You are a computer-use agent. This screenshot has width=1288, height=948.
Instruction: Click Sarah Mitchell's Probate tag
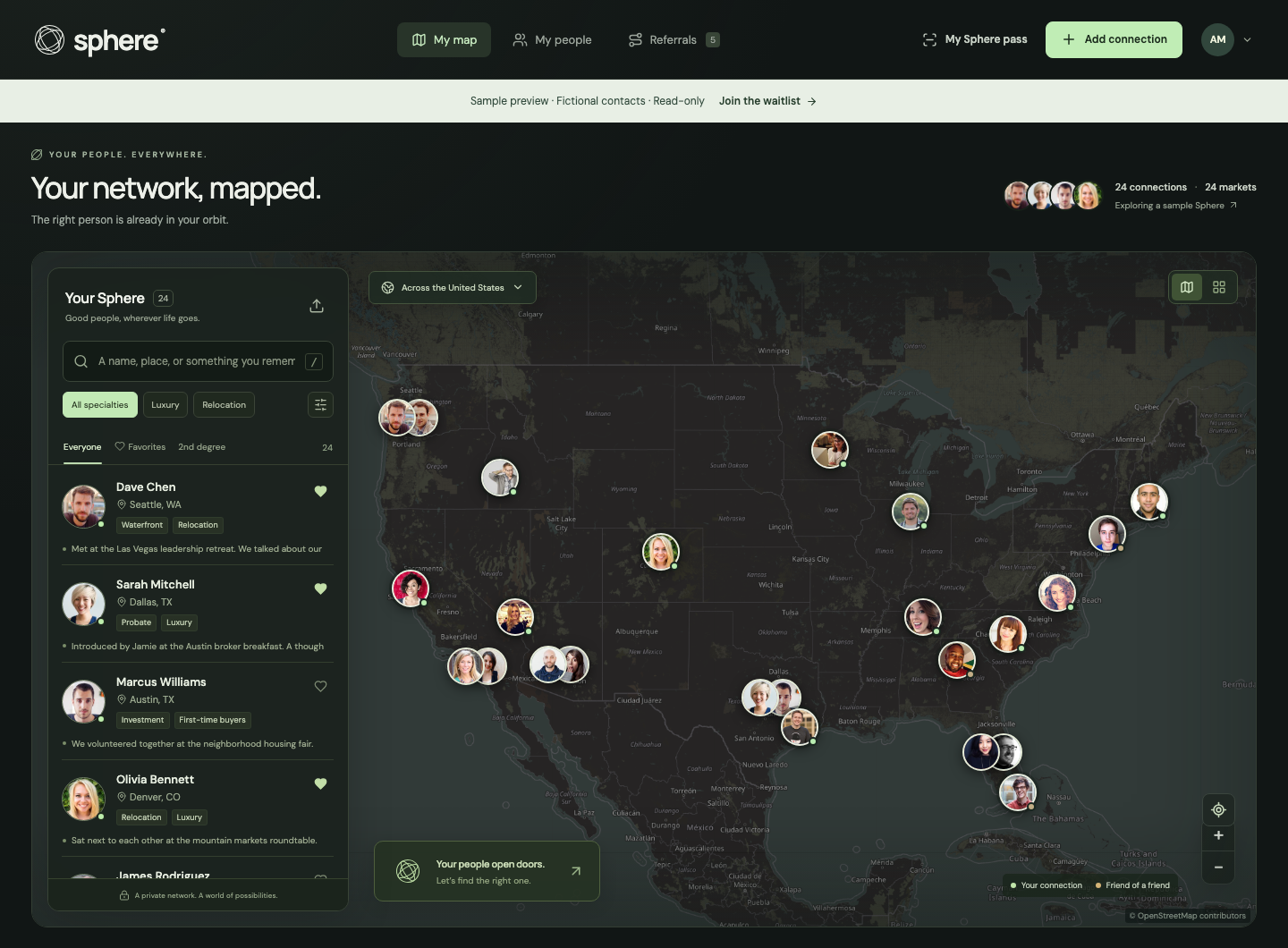136,622
